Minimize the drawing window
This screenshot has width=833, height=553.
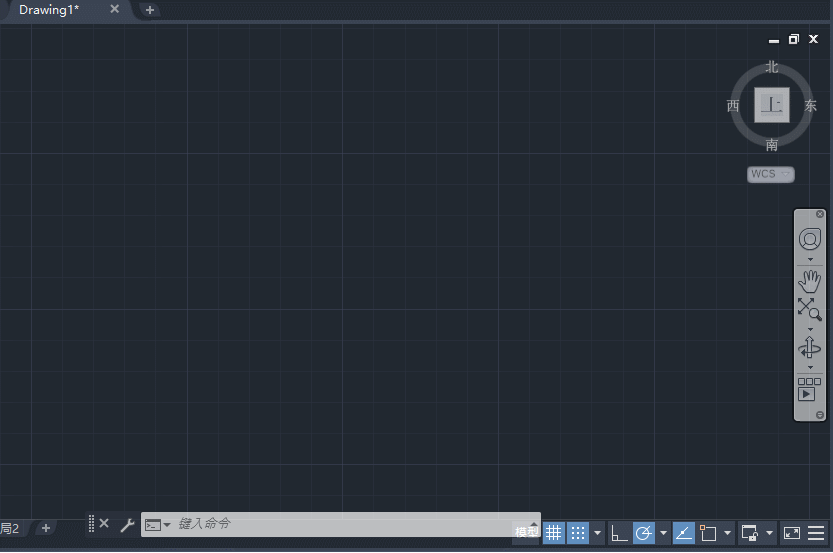[x=774, y=40]
